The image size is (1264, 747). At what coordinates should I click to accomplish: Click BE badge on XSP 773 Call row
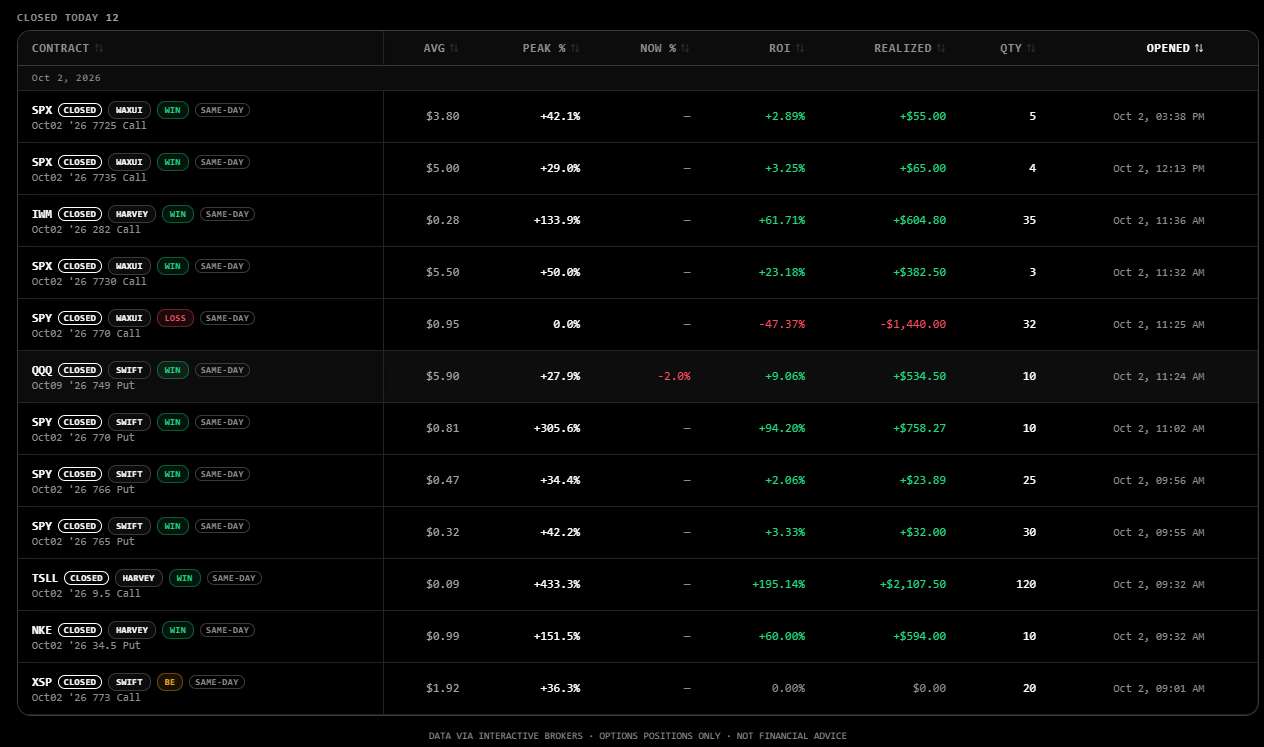click(x=170, y=682)
